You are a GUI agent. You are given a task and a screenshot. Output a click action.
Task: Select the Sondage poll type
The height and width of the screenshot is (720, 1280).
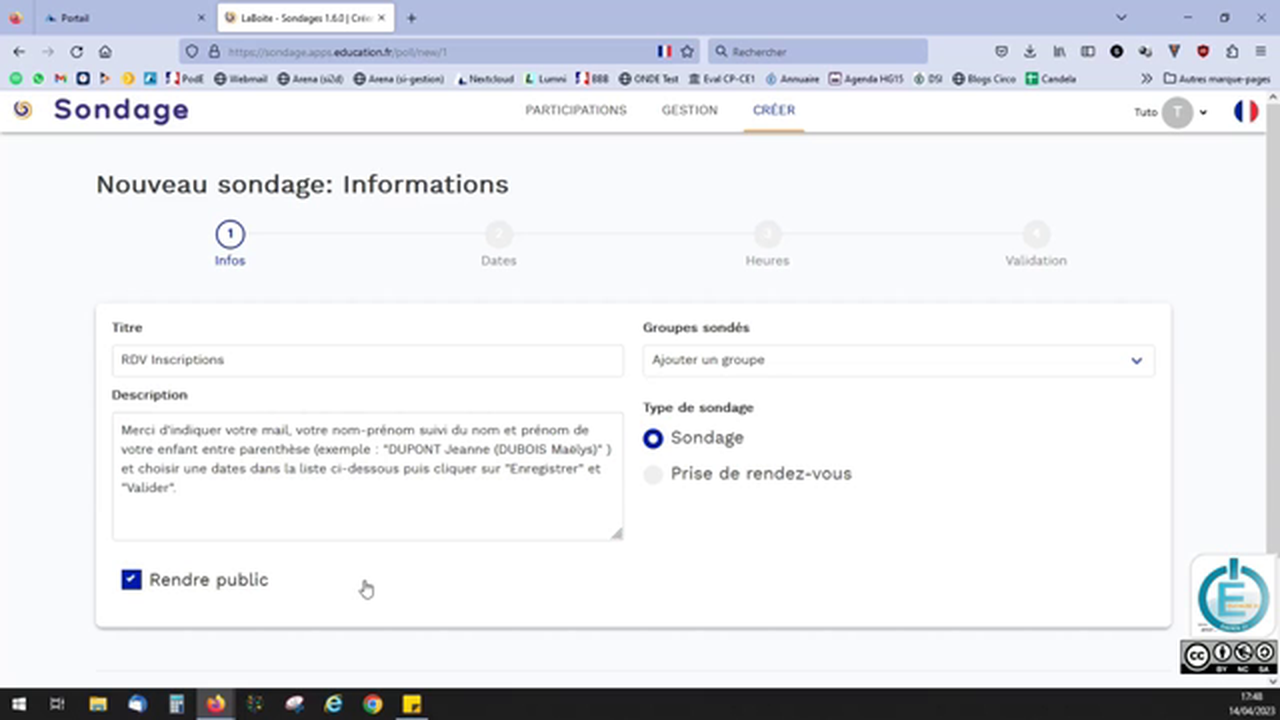tap(652, 438)
